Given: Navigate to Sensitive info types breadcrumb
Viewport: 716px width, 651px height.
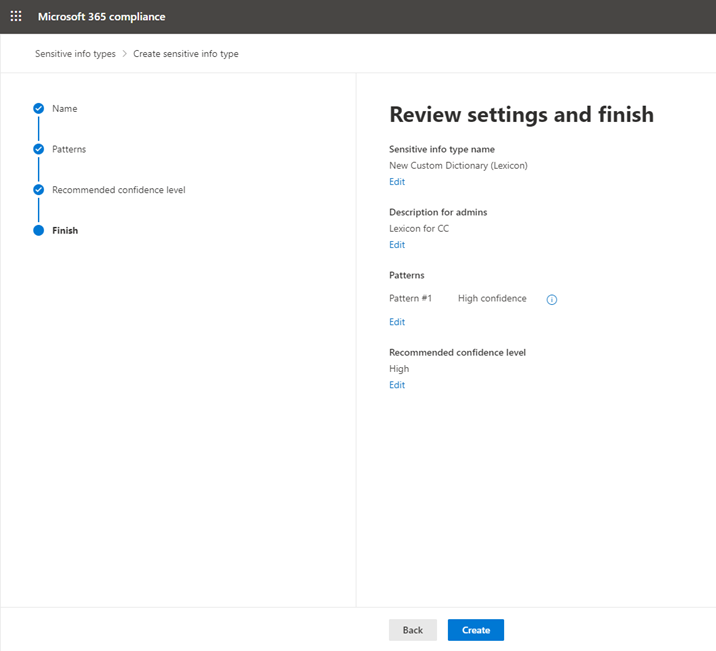Looking at the screenshot, I should pyautogui.click(x=75, y=54).
